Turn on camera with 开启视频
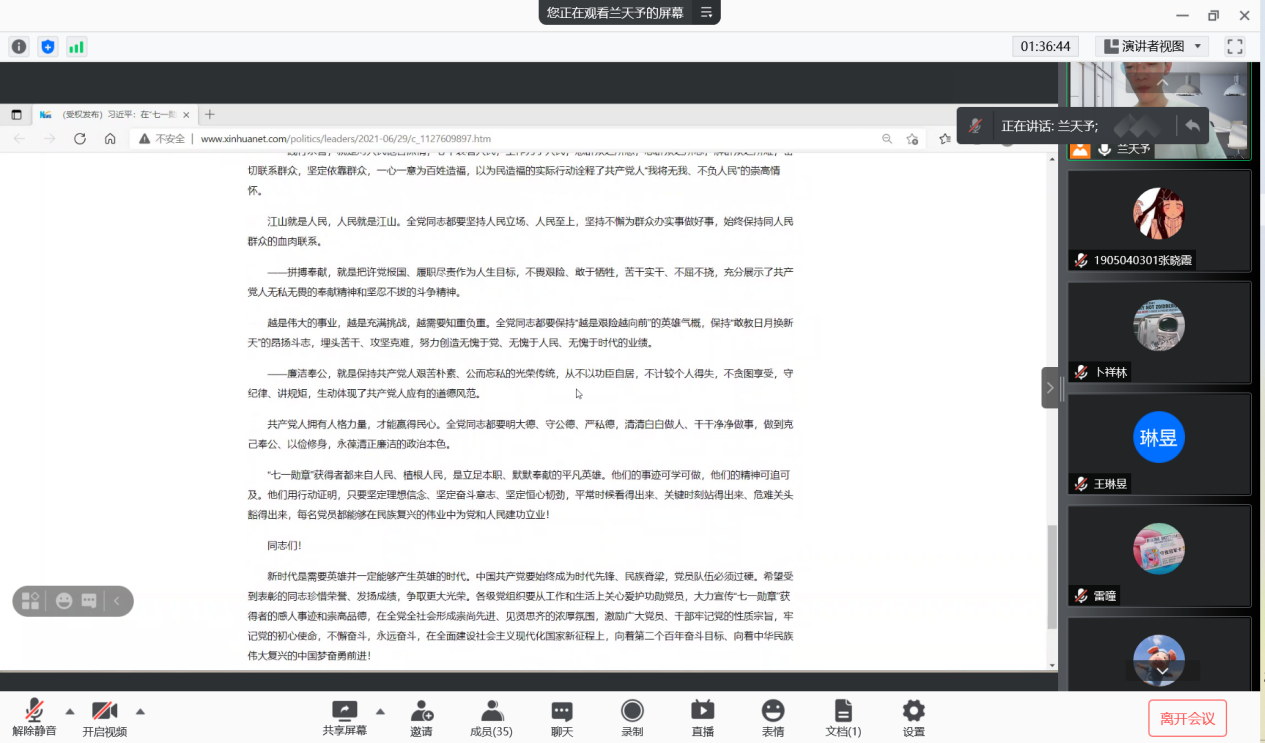Viewport: 1265px width, 743px height. (104, 717)
